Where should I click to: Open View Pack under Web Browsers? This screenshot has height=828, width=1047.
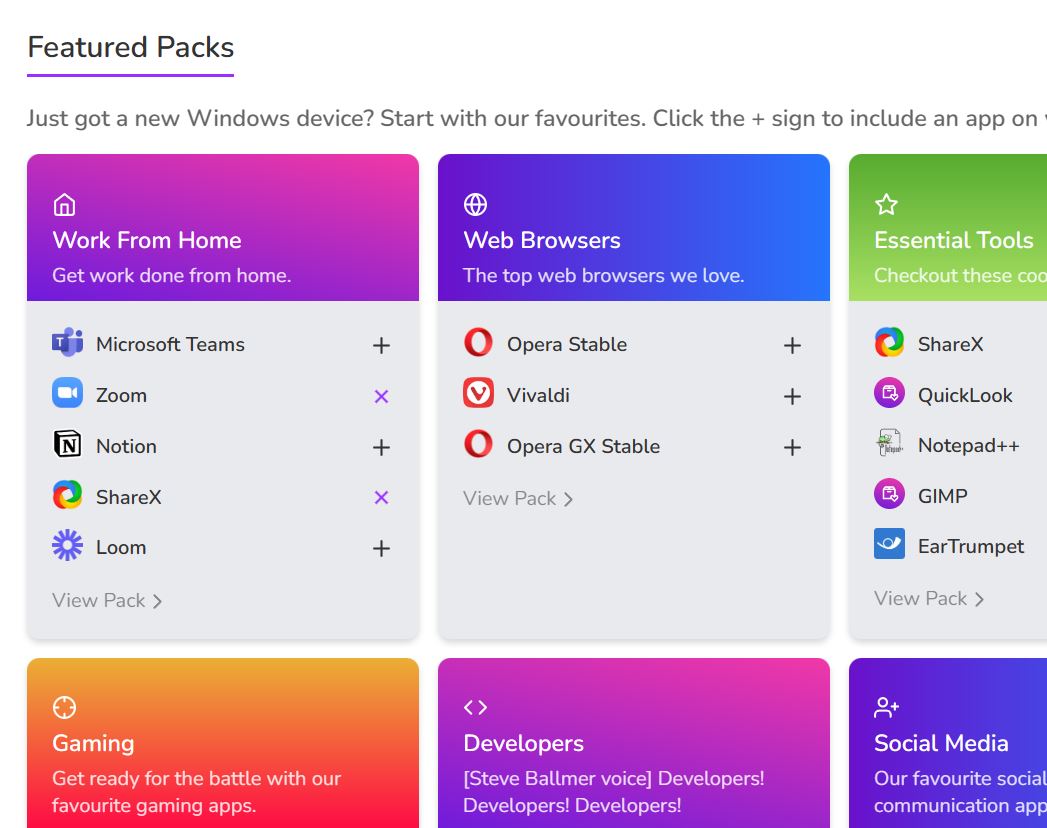click(x=518, y=498)
